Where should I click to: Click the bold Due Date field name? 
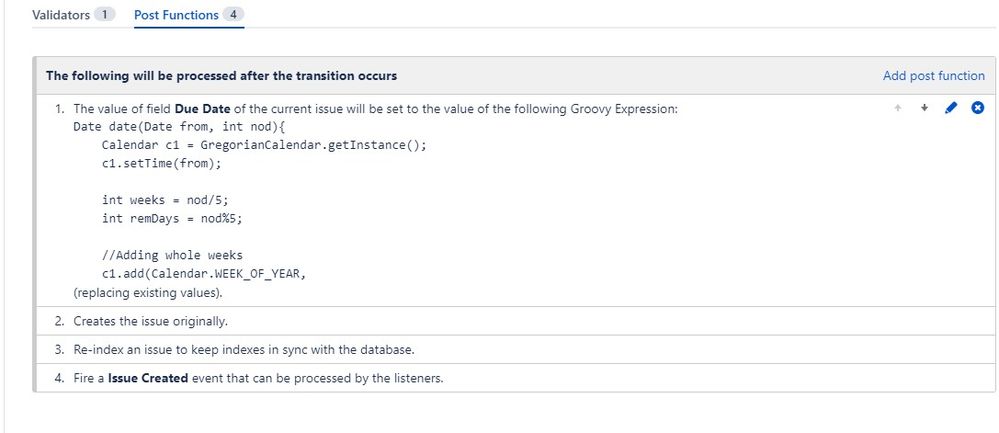pos(203,109)
